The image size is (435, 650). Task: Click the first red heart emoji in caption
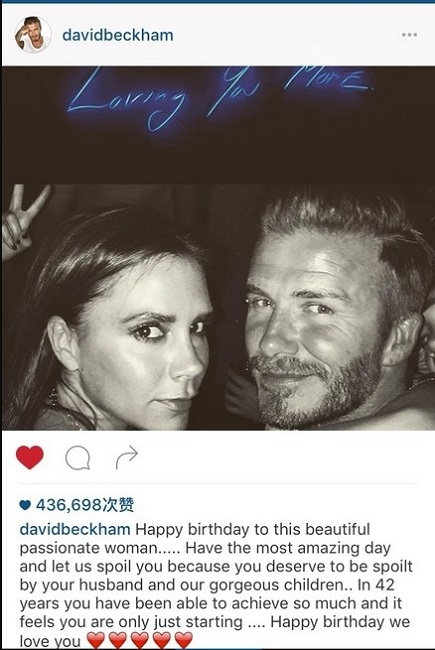coord(96,640)
